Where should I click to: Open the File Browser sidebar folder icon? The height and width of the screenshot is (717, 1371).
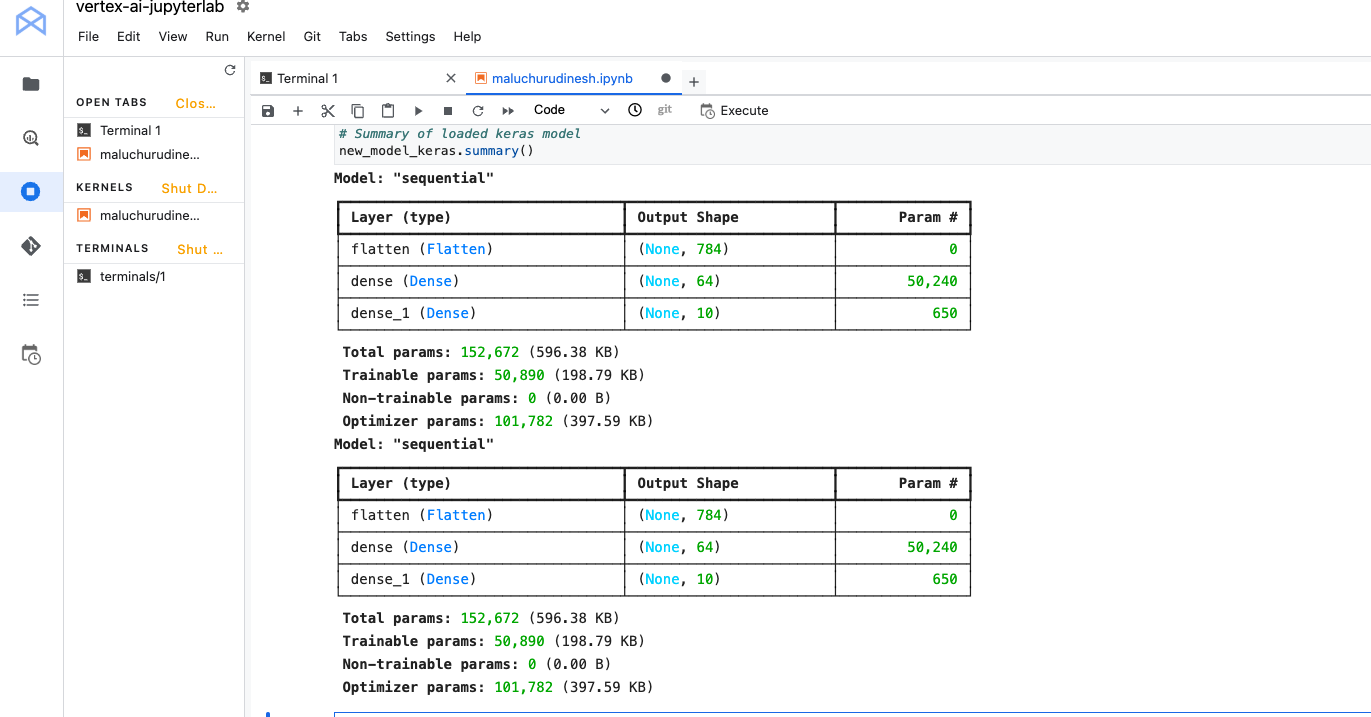pyautogui.click(x=31, y=84)
